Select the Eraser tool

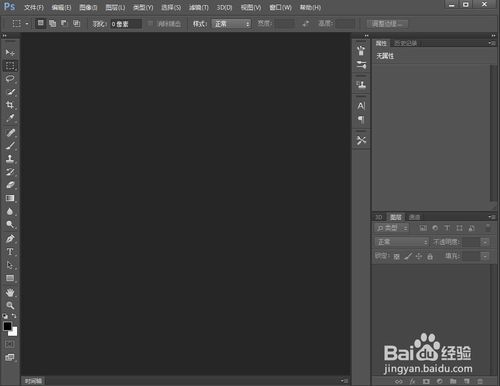tap(10, 185)
